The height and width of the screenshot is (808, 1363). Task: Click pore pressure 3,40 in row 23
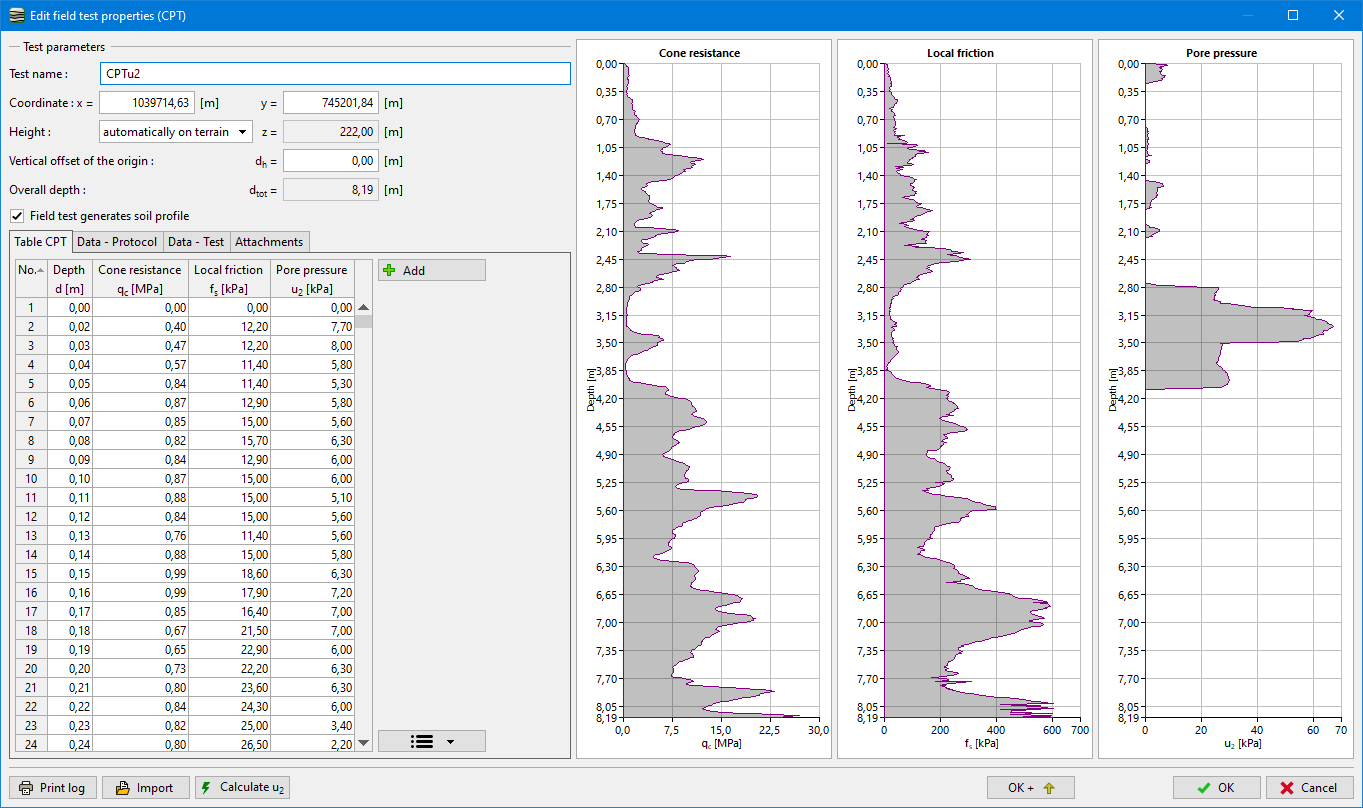312,725
